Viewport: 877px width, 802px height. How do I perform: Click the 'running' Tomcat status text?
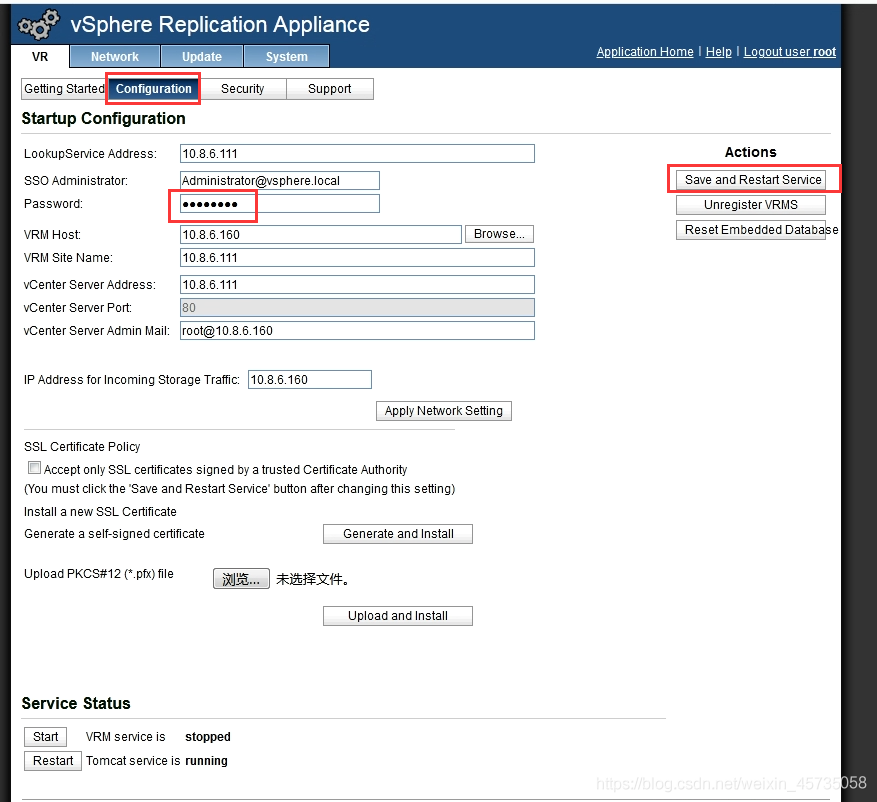point(206,761)
